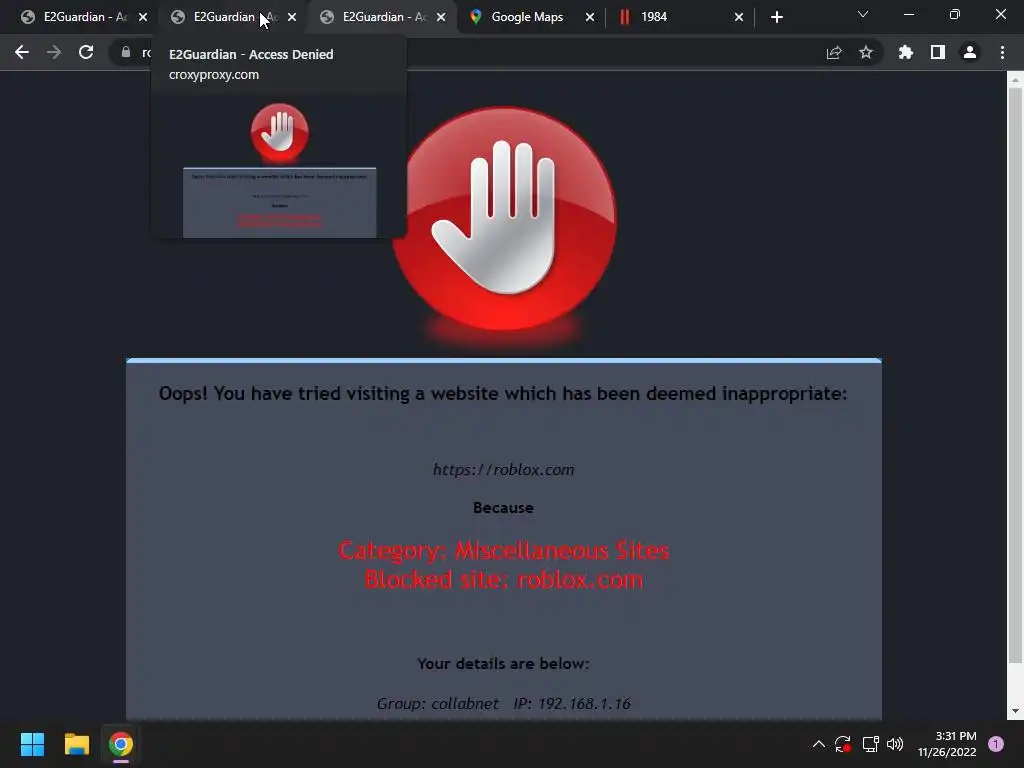
Task: Restore down the Chrome window
Action: click(x=955, y=14)
